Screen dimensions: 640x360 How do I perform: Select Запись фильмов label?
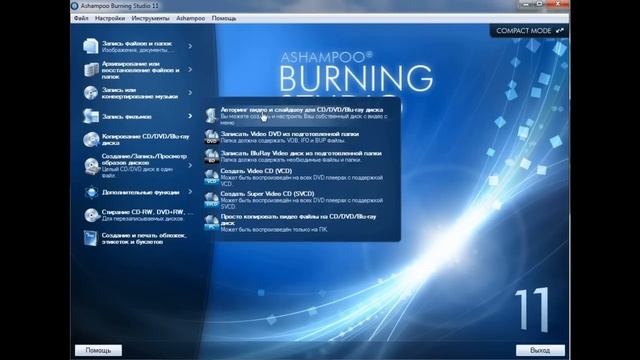point(127,117)
